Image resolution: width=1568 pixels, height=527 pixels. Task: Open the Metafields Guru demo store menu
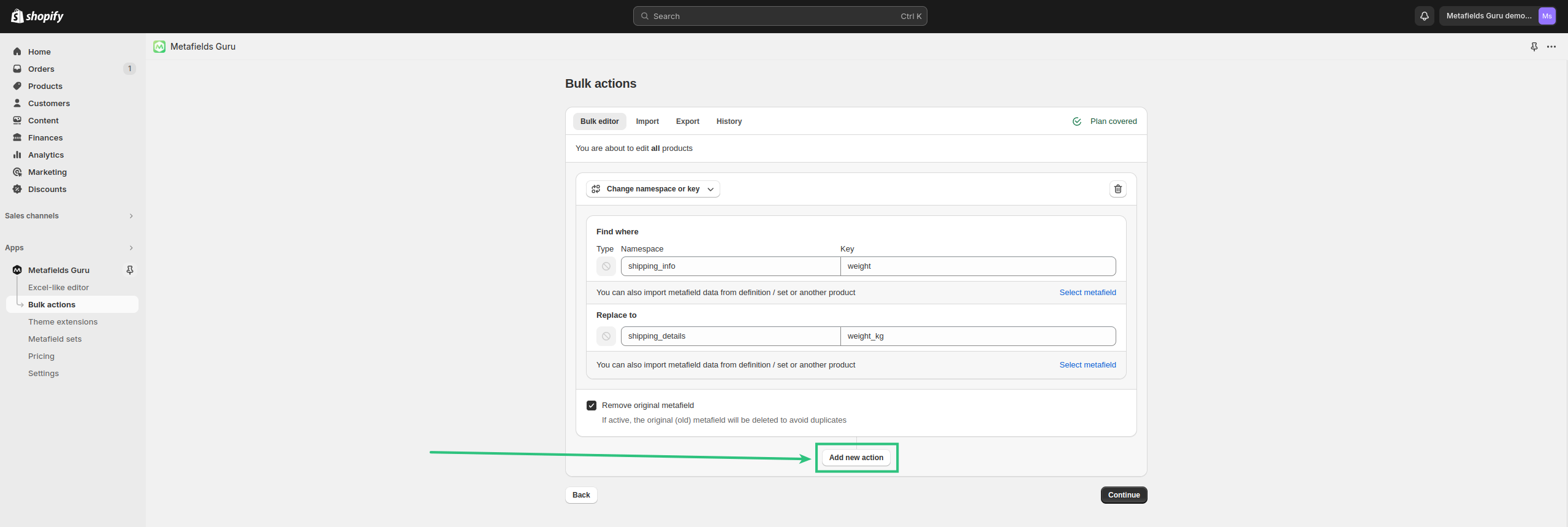tap(1498, 16)
